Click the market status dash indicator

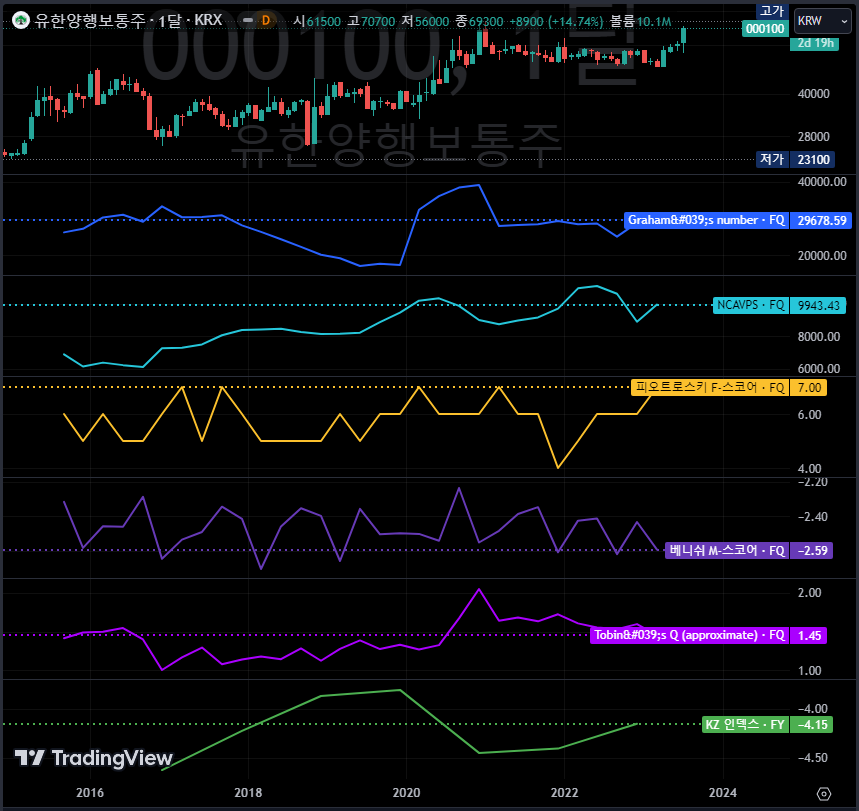pos(248,20)
